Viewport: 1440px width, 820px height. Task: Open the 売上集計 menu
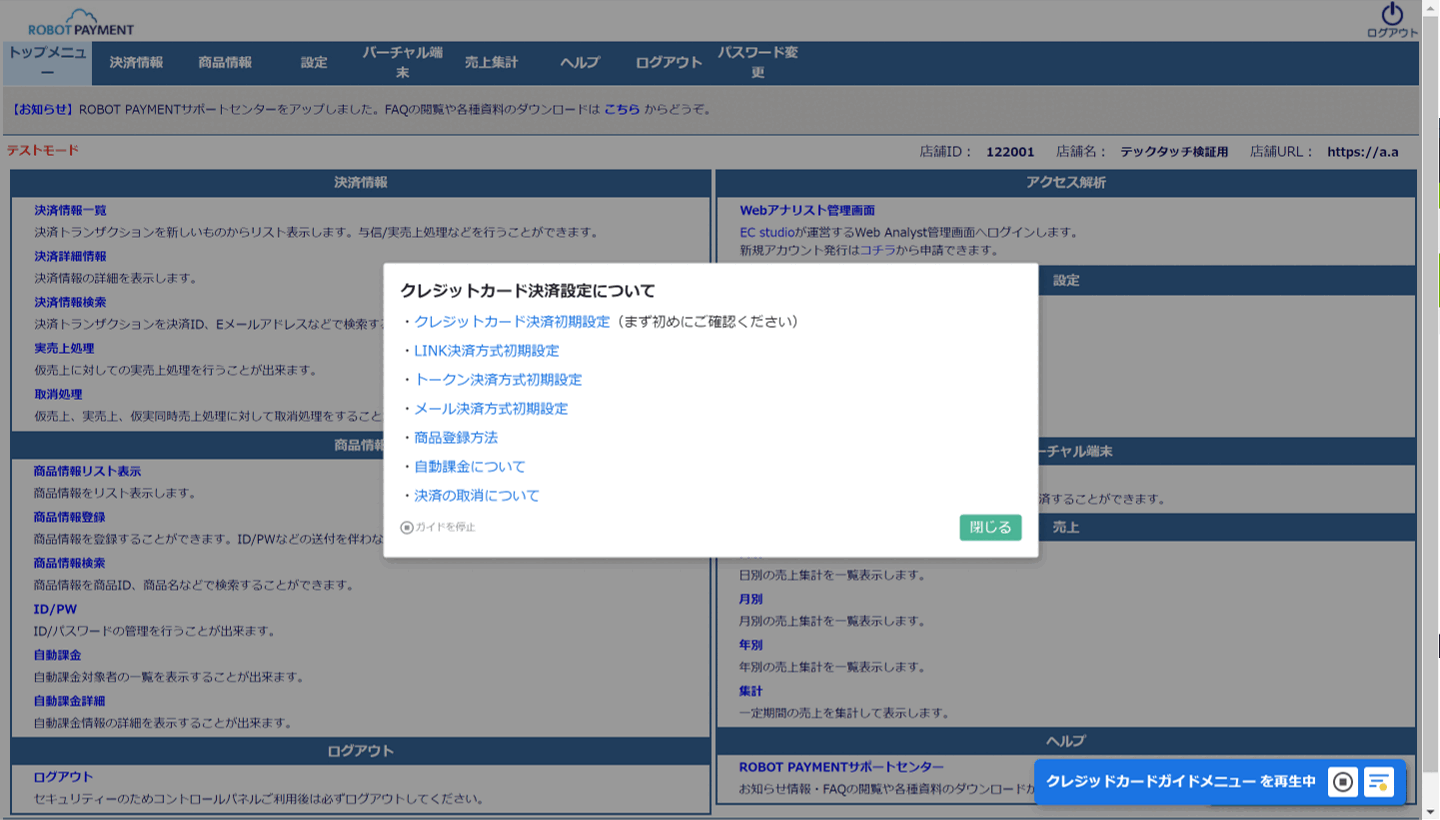(x=491, y=62)
